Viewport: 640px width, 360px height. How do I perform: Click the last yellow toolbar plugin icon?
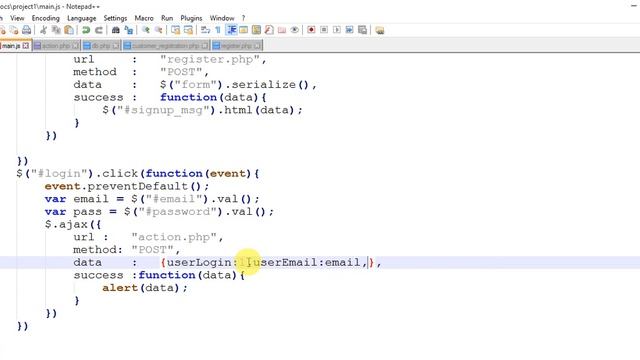click(x=380, y=30)
